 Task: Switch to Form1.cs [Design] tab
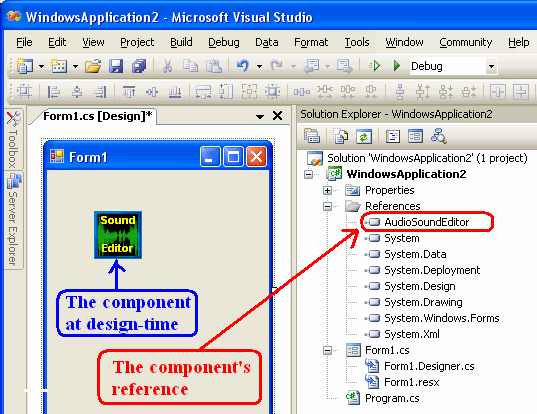coord(97,116)
